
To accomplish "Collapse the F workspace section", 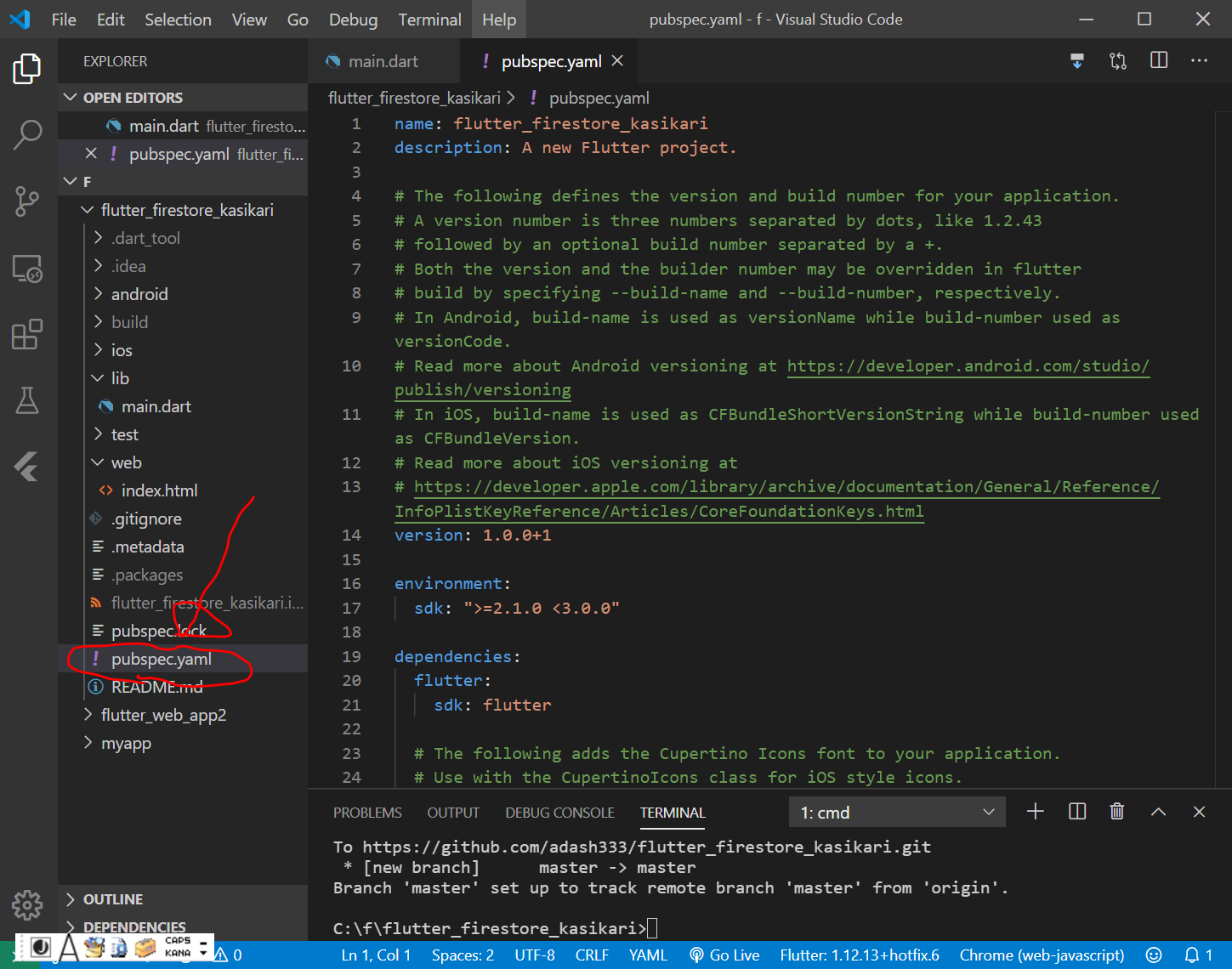I will (x=71, y=181).
